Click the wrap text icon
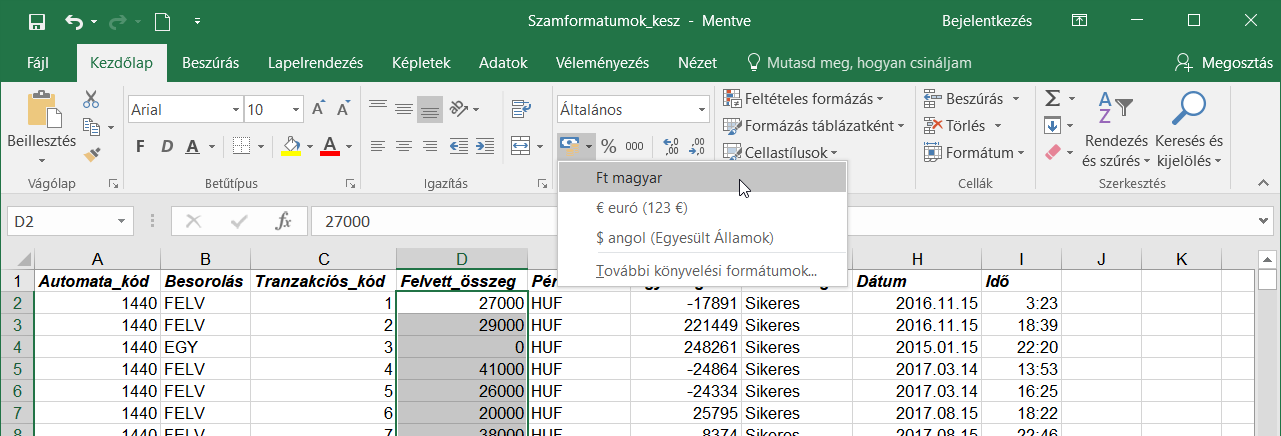Viewport: 1281px width, 436px height. point(520,109)
